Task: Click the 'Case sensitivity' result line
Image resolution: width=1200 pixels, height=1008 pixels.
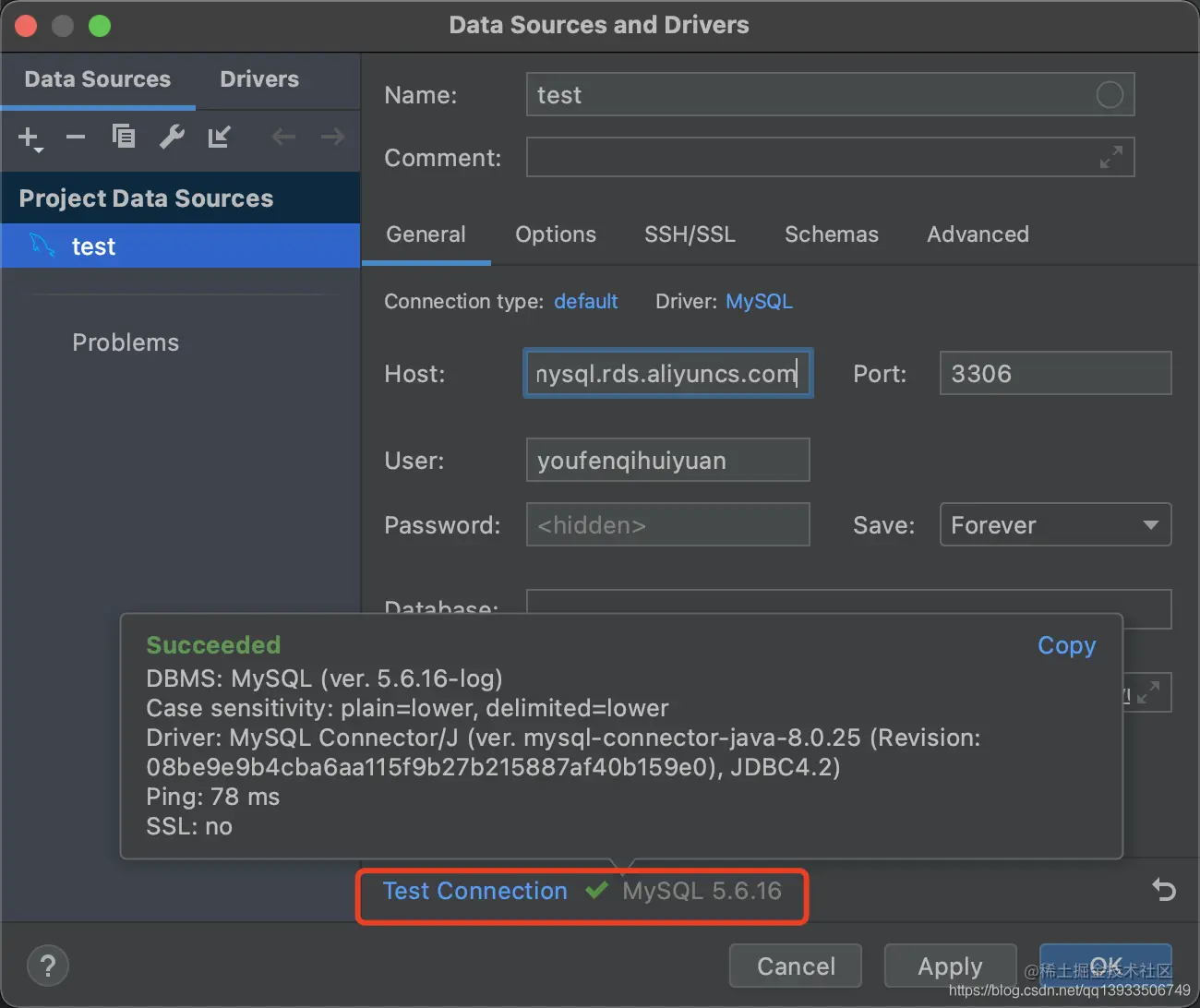Action: [407, 708]
